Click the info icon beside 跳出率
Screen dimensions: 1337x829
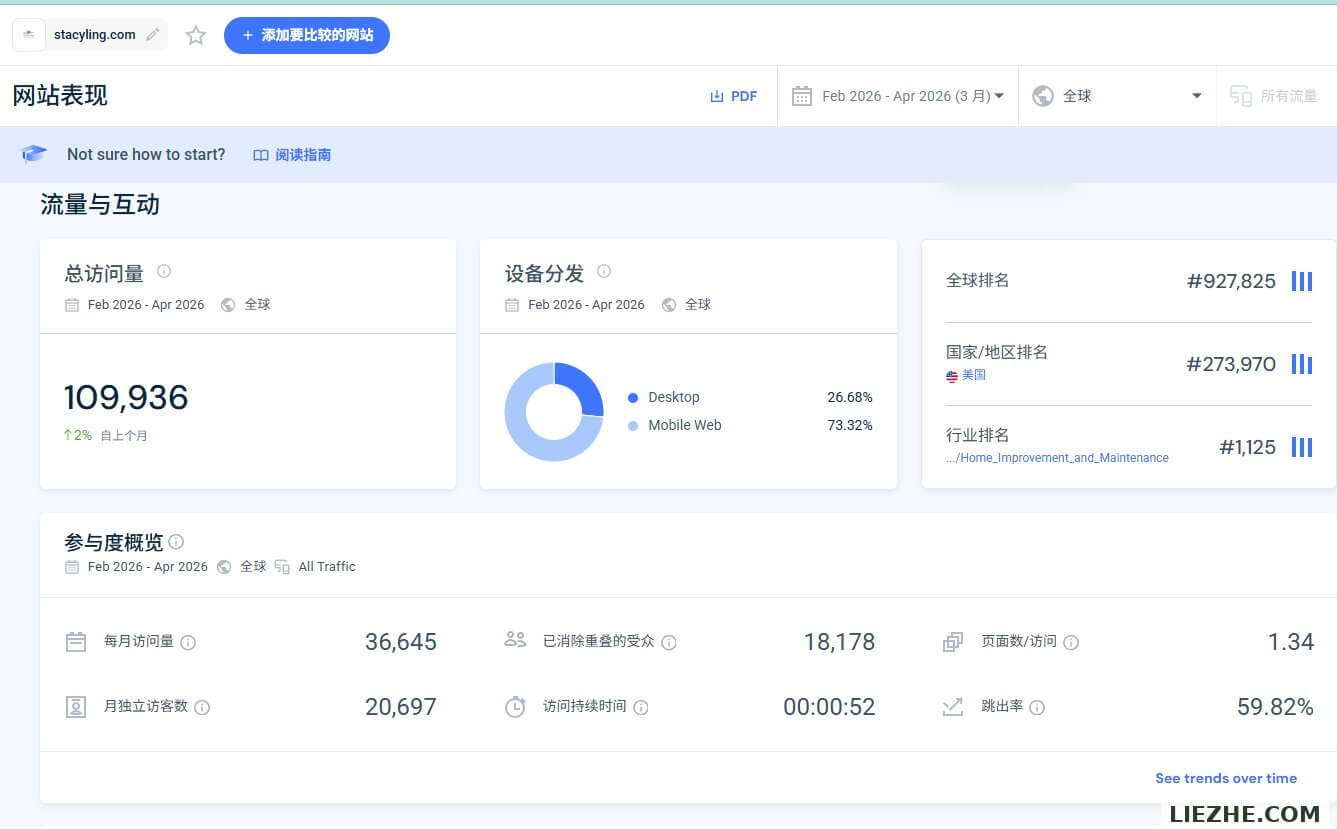point(1037,707)
